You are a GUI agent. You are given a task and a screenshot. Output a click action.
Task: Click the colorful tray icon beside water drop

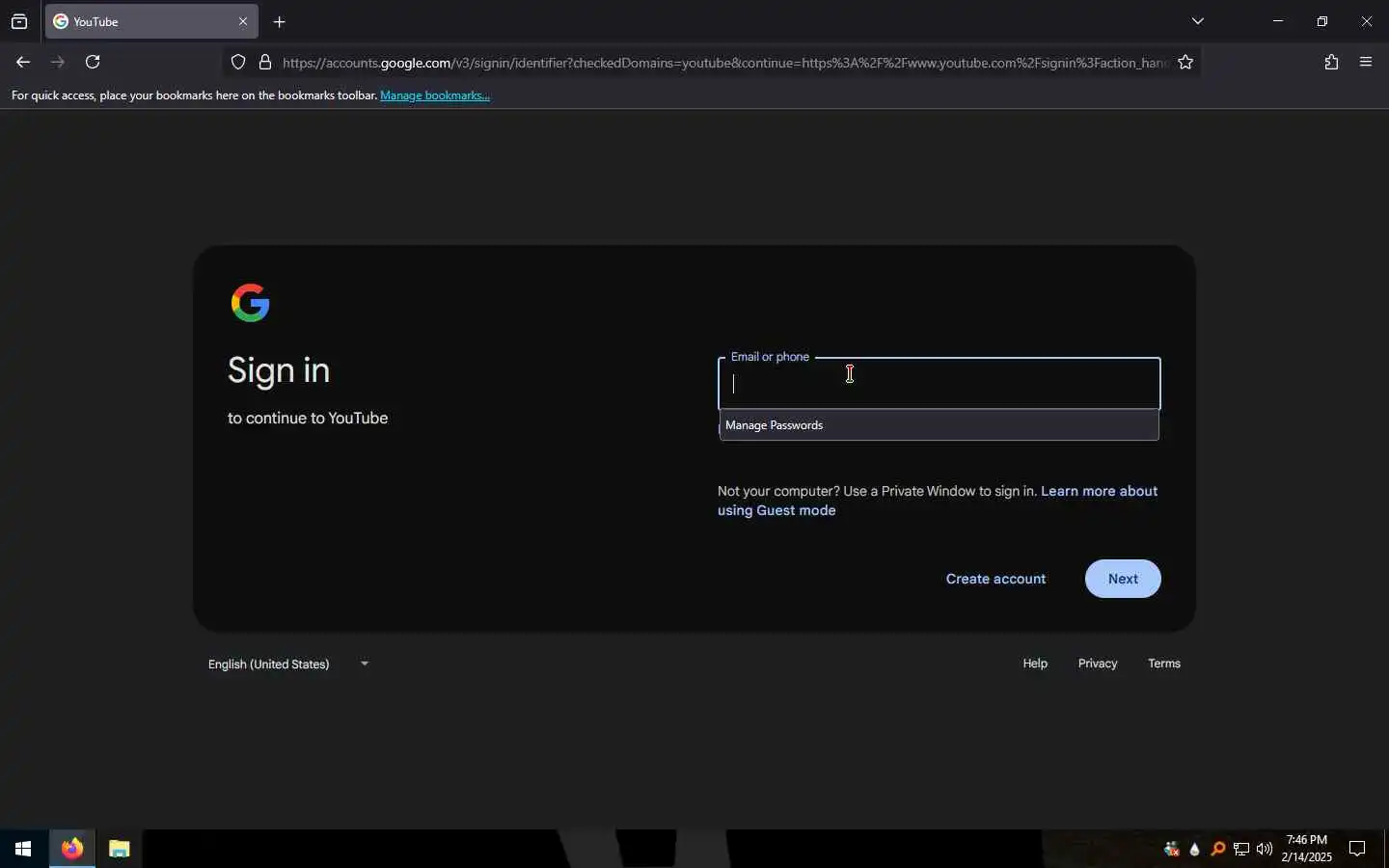click(1172, 849)
